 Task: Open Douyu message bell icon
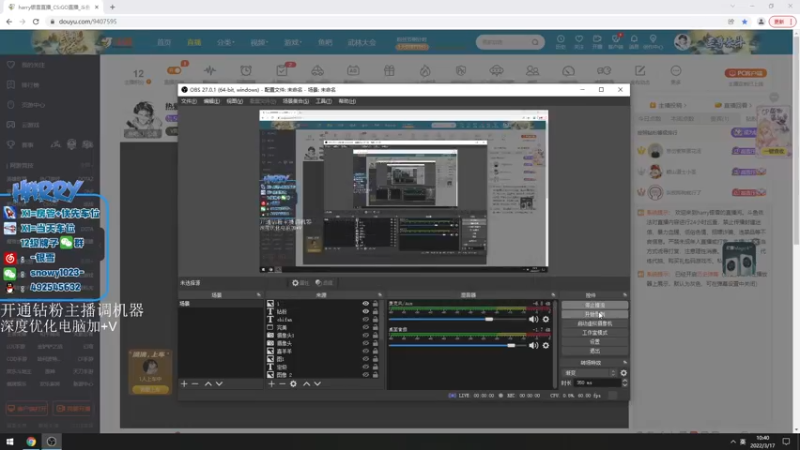click(x=634, y=39)
